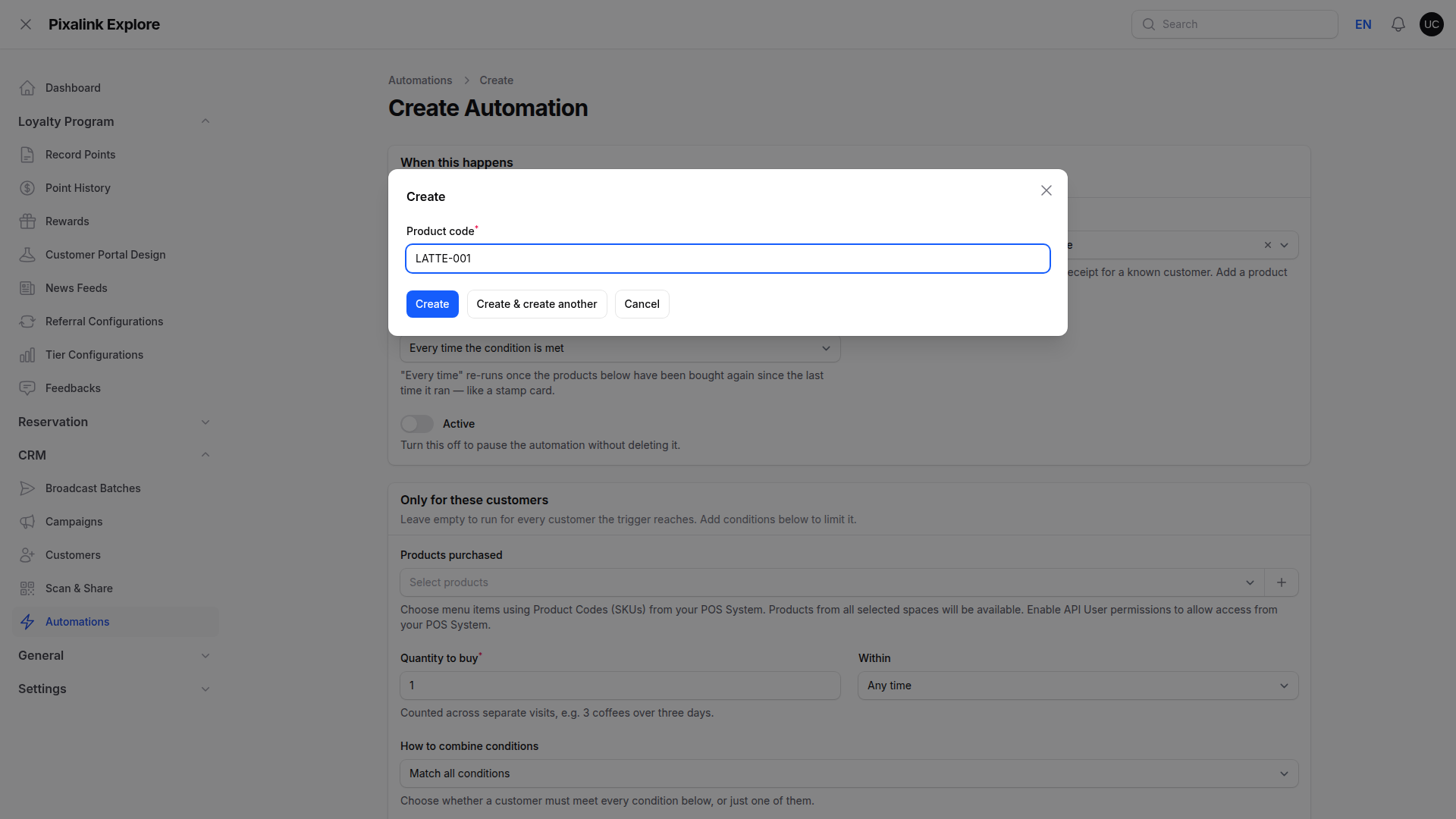Click the Dashboard home icon
The height and width of the screenshot is (819, 1456).
(x=27, y=88)
